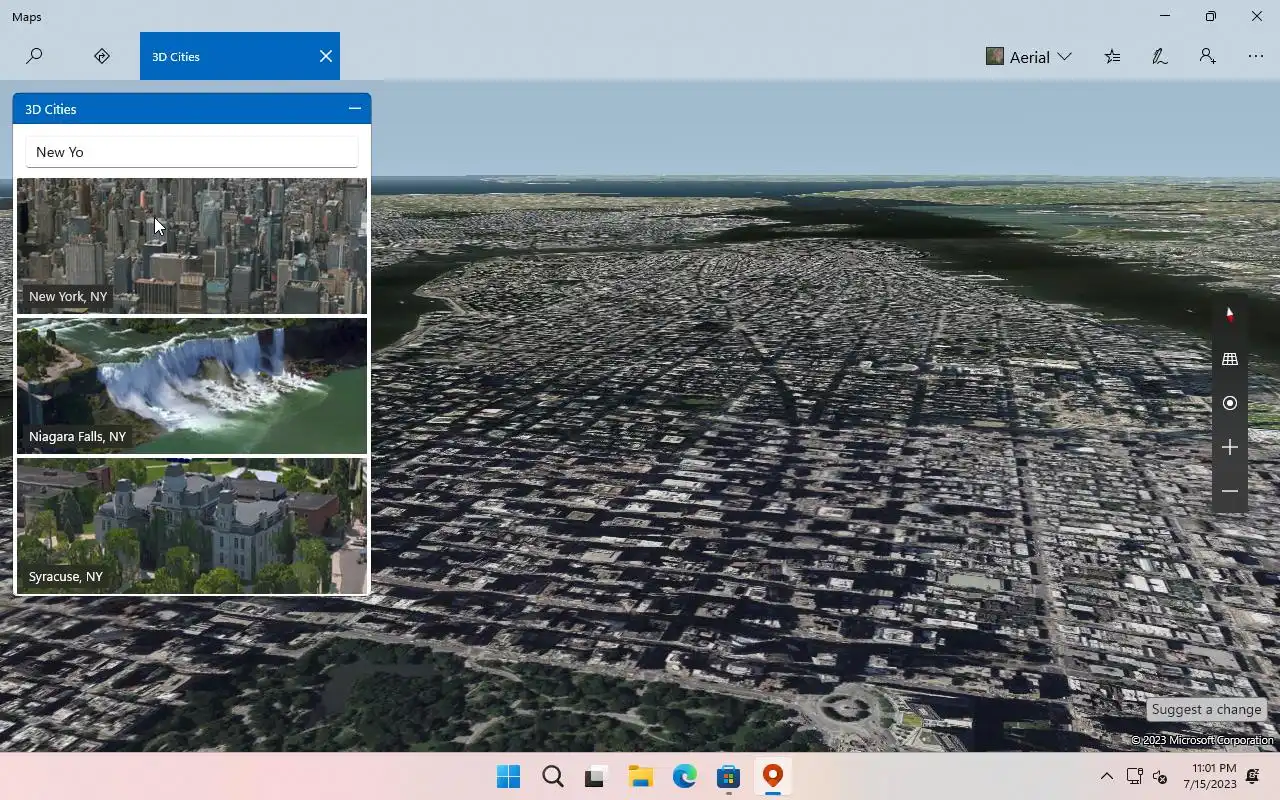Open Windows Ink toolbar pen icon

tap(1160, 56)
